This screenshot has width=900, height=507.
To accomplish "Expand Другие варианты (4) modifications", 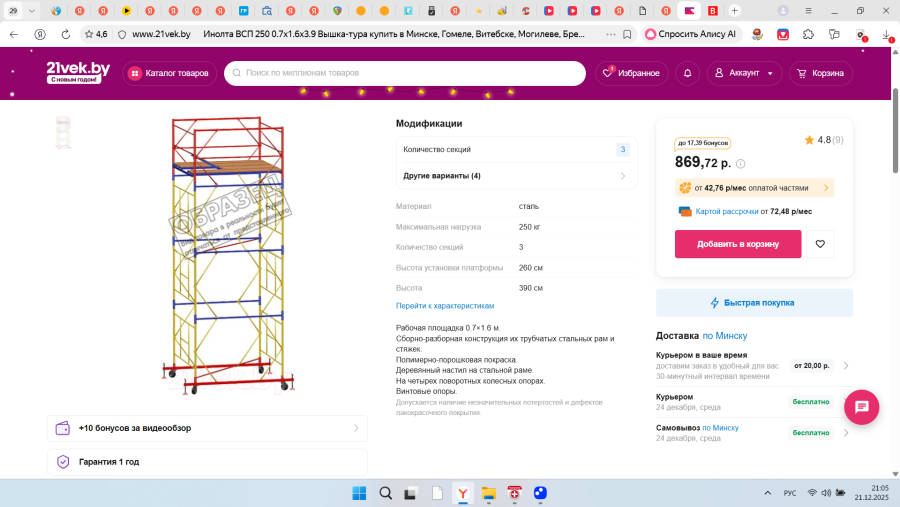I will tap(516, 176).
